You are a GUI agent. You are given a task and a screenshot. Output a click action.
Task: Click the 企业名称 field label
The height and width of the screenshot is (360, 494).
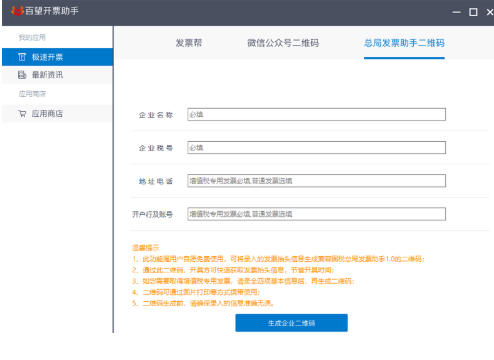(156, 115)
